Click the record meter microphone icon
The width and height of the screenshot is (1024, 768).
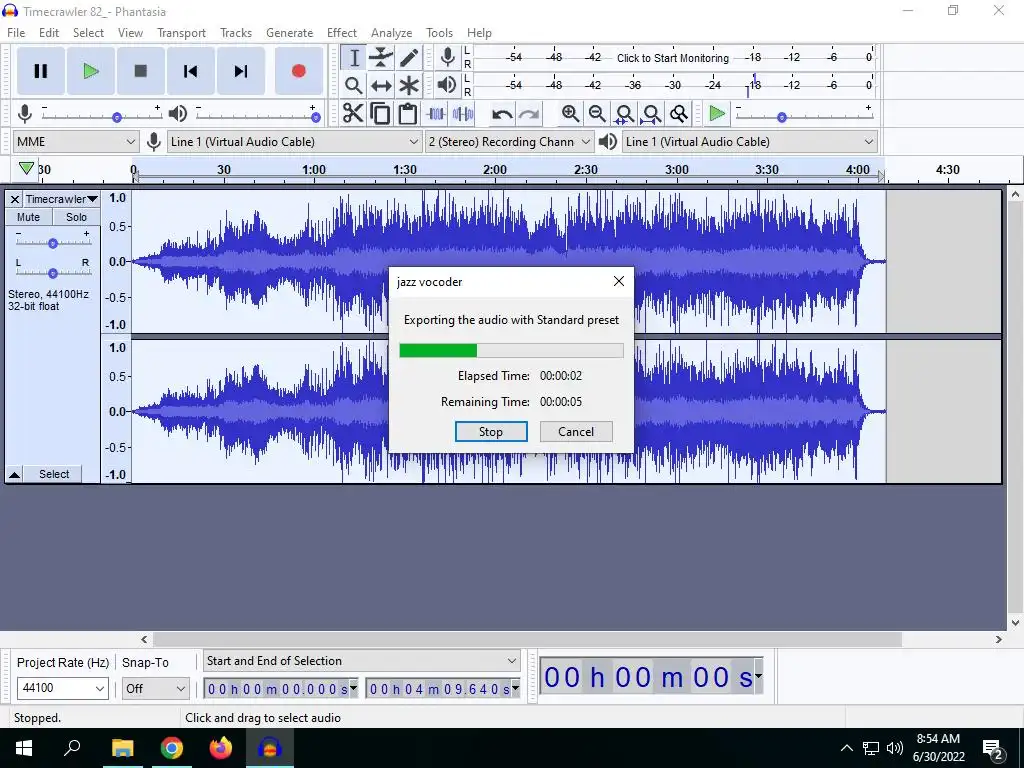[447, 57]
